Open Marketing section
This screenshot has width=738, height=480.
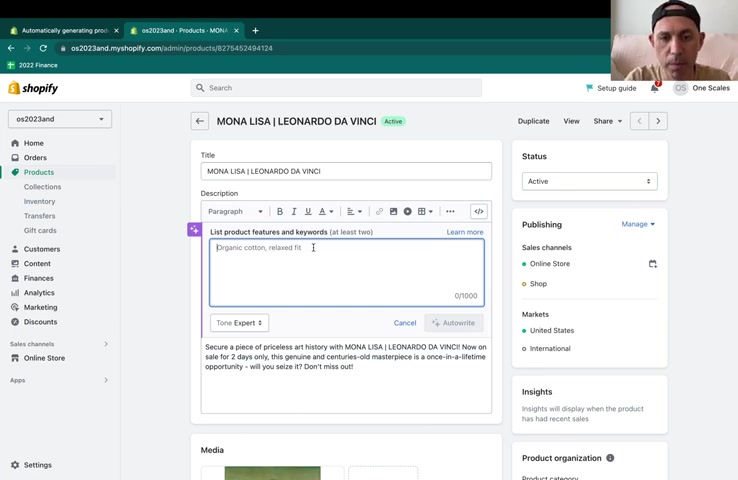[x=40, y=307]
